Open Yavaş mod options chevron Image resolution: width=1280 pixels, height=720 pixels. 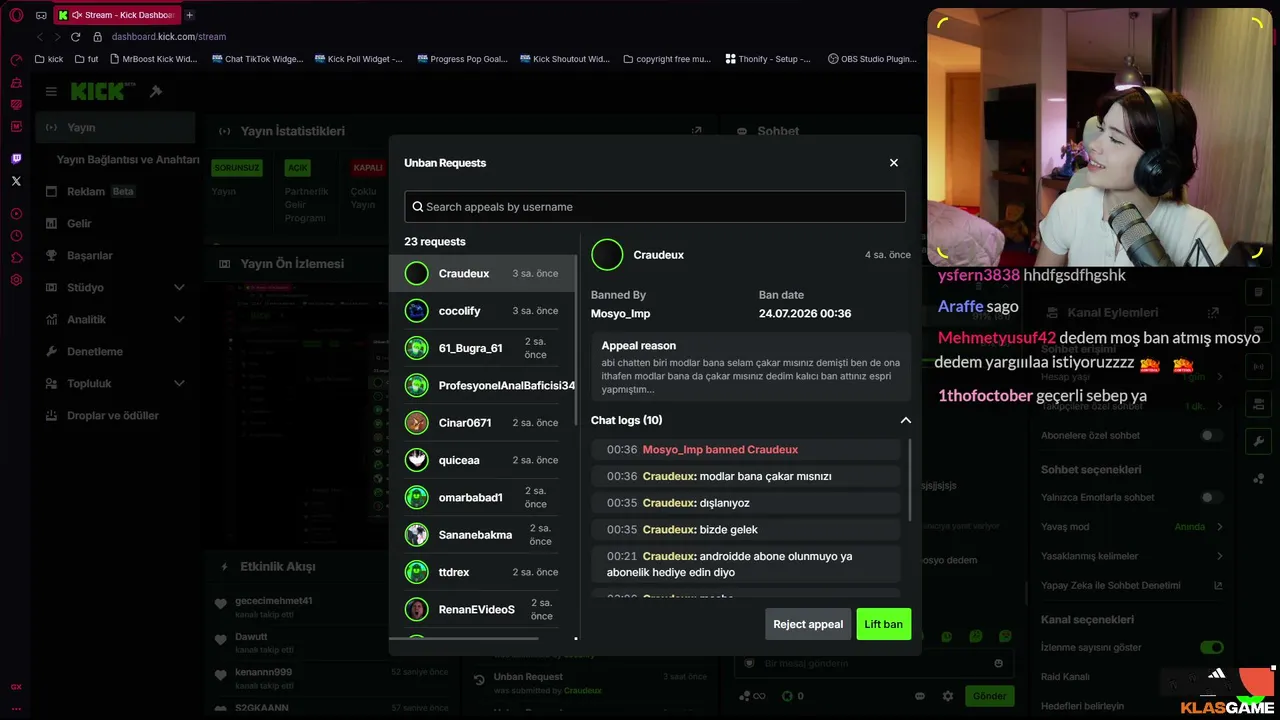(1219, 526)
